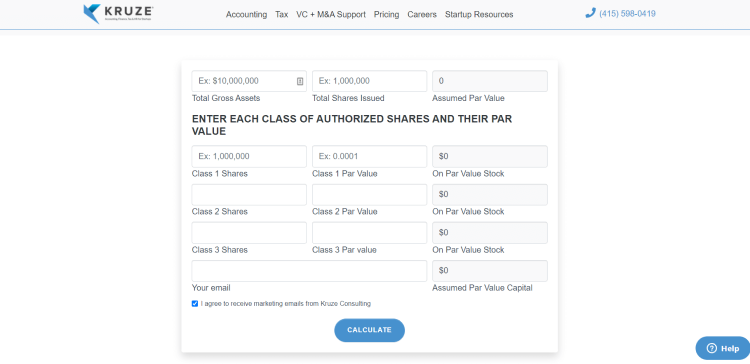Go to the Pricing page

click(x=386, y=15)
